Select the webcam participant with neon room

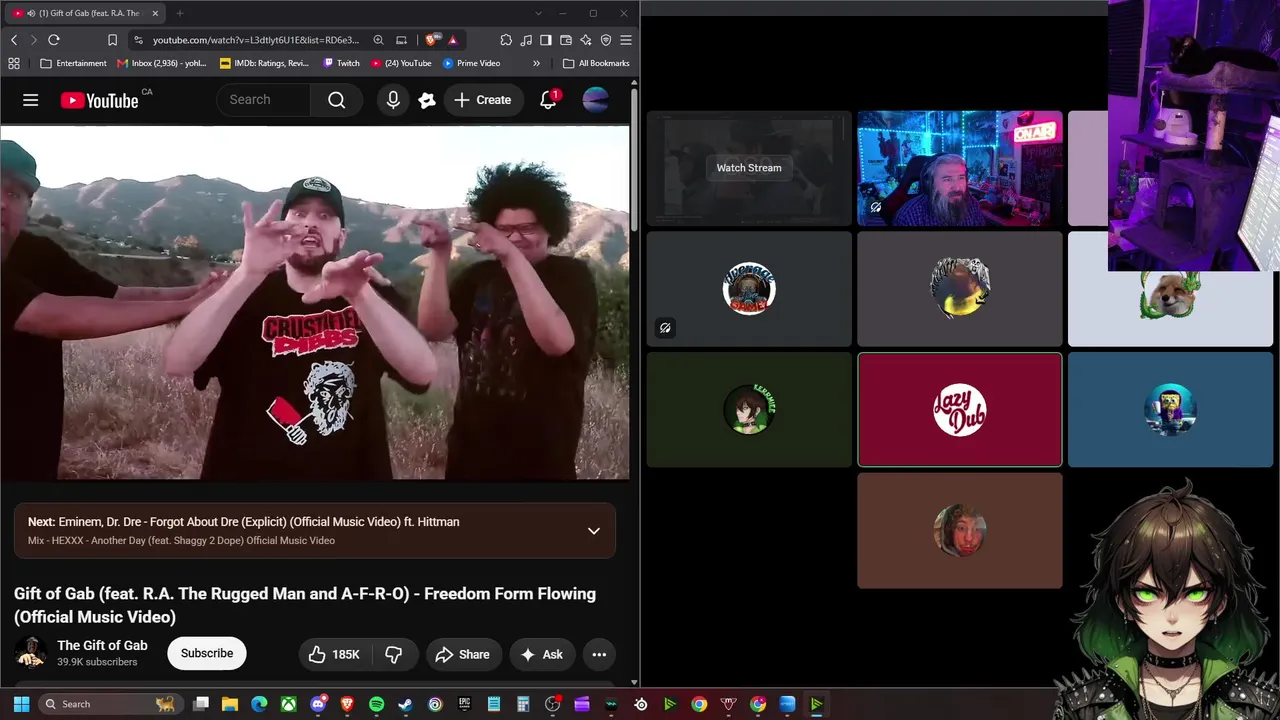coord(960,168)
